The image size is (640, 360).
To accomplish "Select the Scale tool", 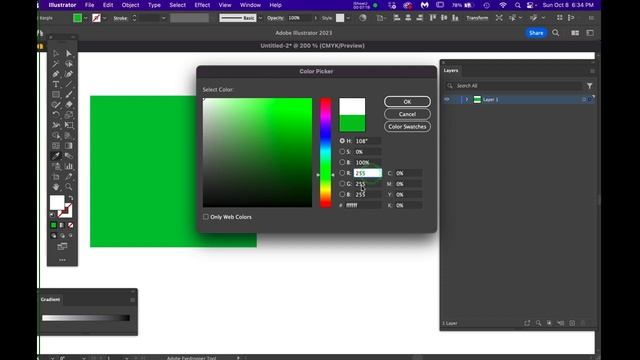I will [x=69, y=115].
